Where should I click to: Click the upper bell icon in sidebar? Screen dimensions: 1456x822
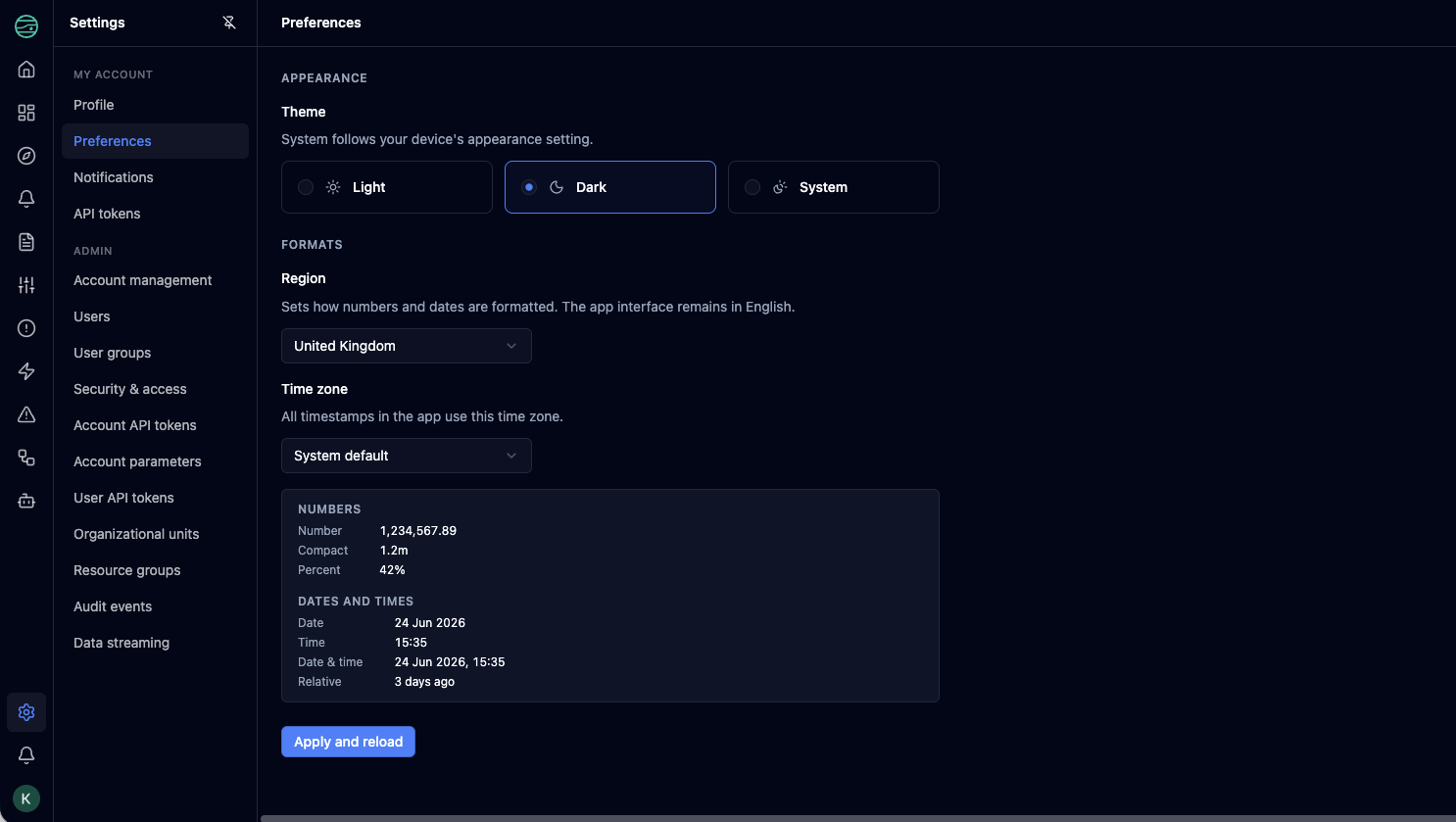pyautogui.click(x=26, y=199)
